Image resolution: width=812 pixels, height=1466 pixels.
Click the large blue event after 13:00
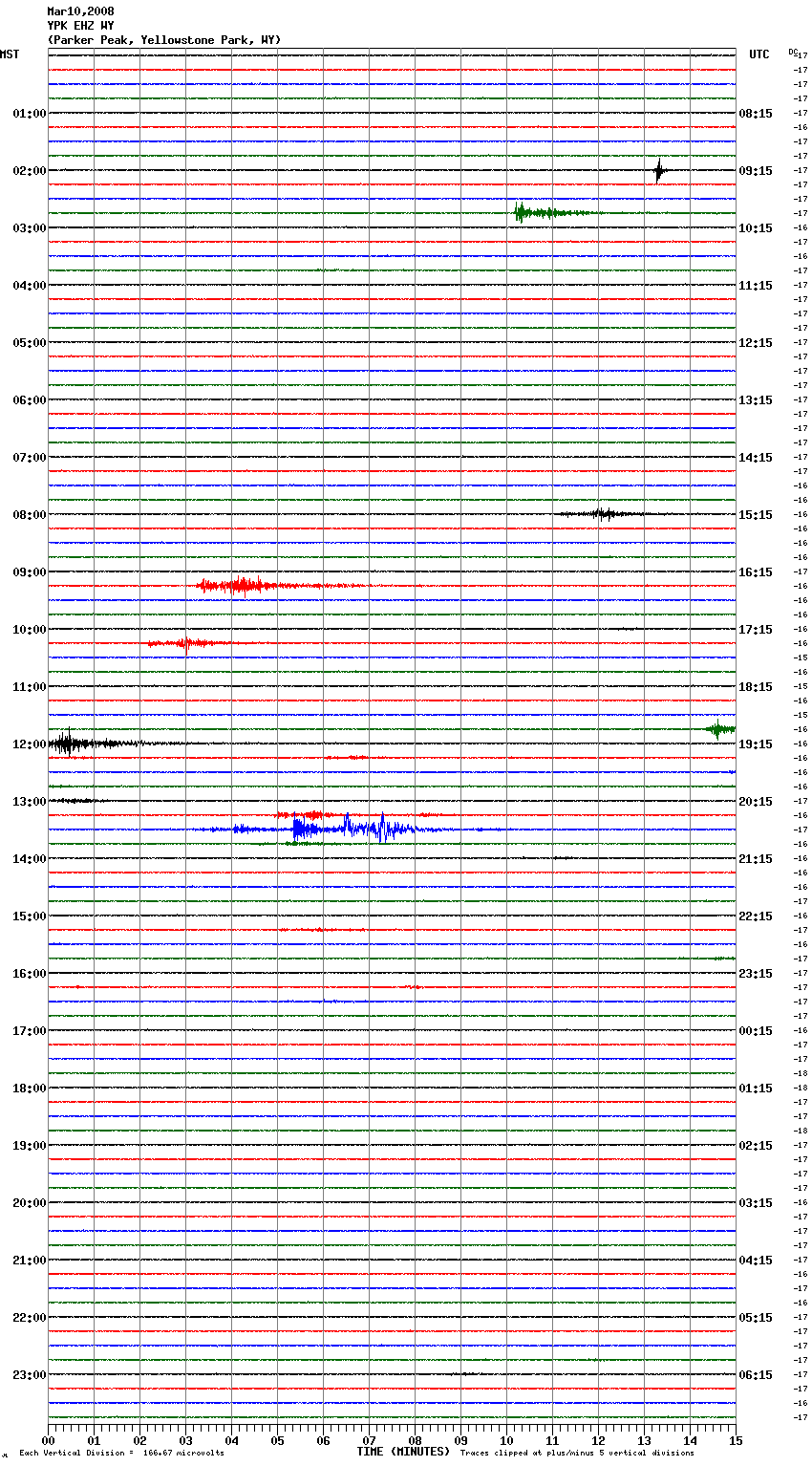tap(353, 829)
